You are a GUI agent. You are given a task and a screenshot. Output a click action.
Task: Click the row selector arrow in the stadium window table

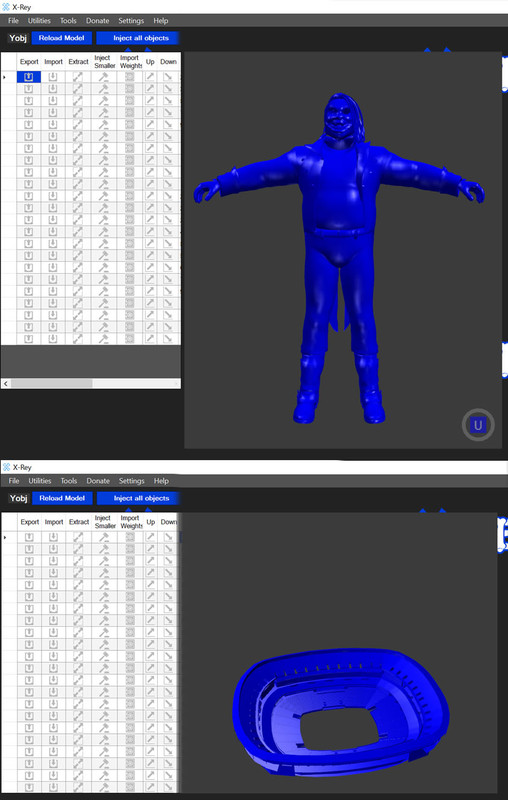(5, 537)
